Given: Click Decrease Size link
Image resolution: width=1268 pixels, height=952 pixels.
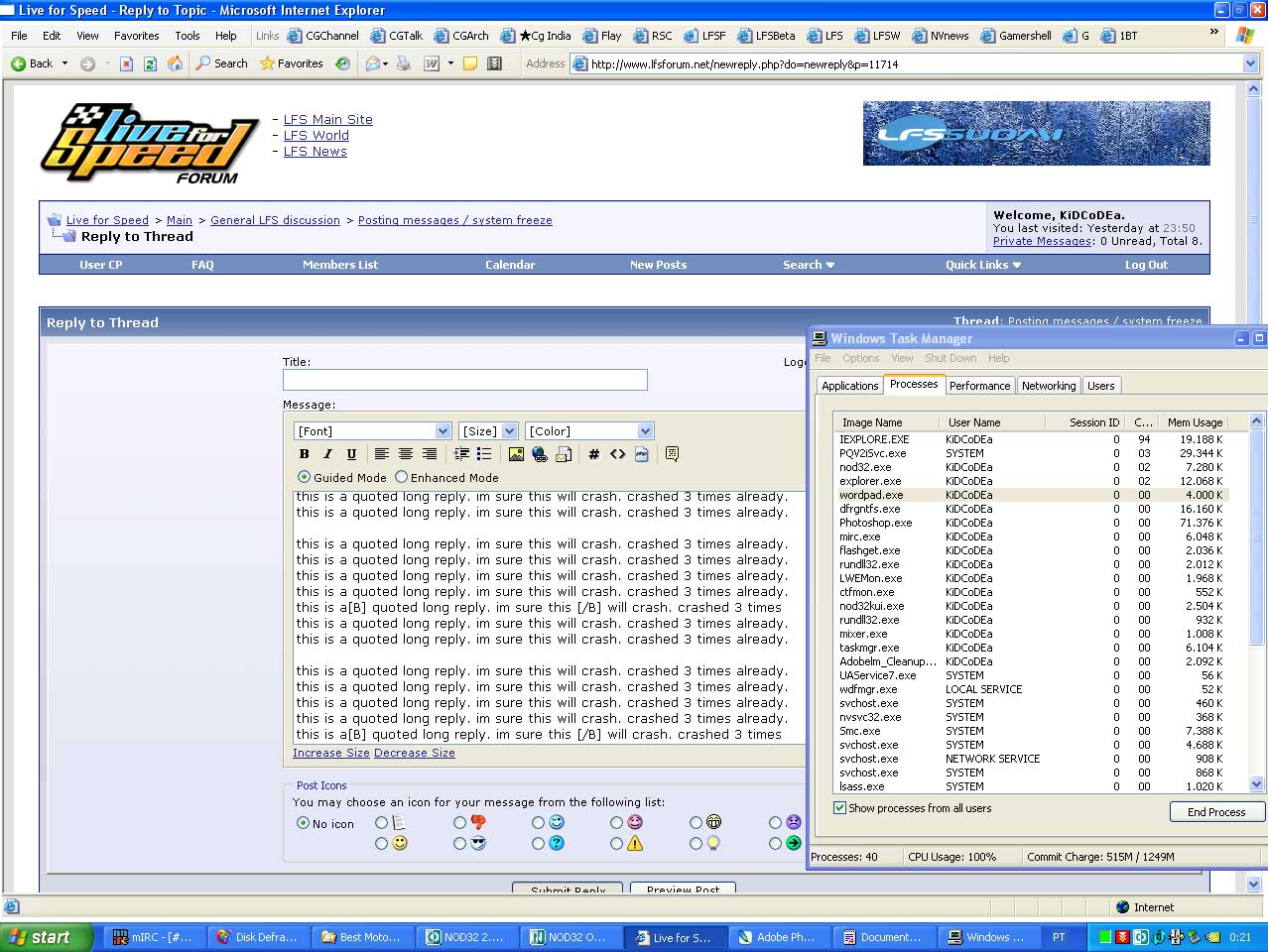Looking at the screenshot, I should [x=415, y=754].
